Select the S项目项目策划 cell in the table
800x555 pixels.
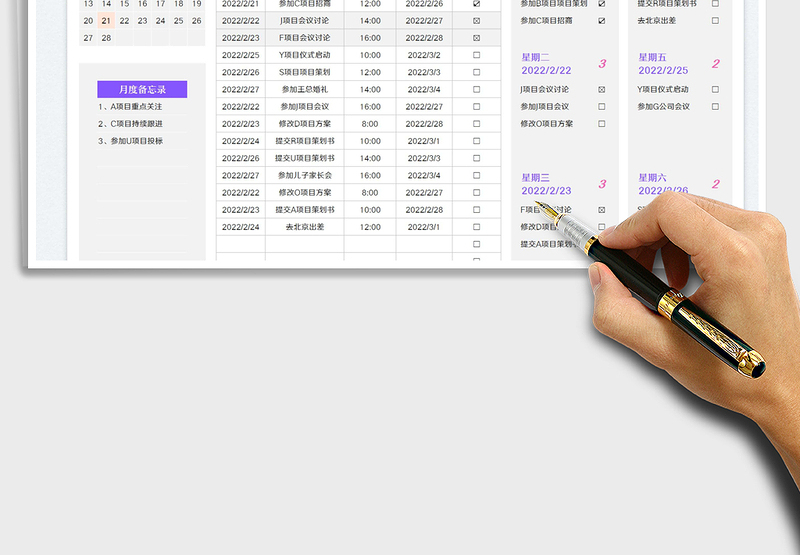(305, 72)
